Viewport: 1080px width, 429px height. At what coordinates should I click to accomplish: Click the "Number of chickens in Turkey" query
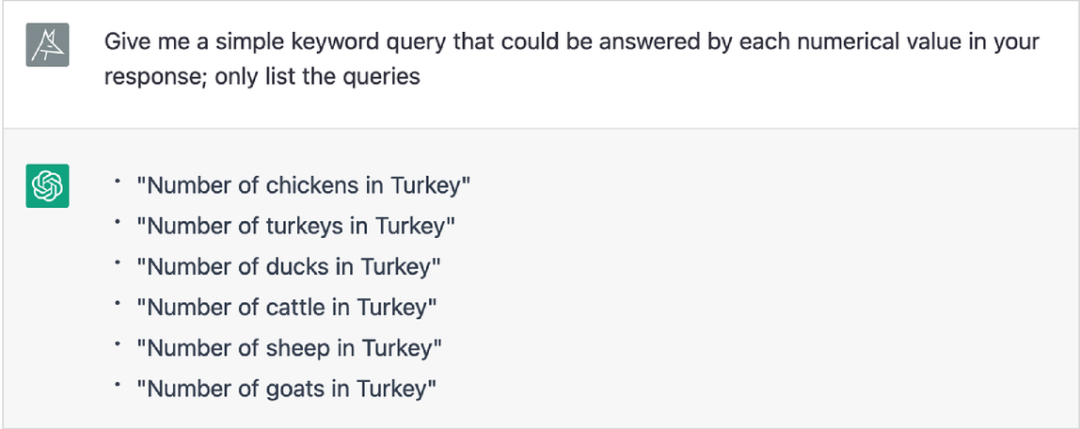pyautogui.click(x=303, y=186)
